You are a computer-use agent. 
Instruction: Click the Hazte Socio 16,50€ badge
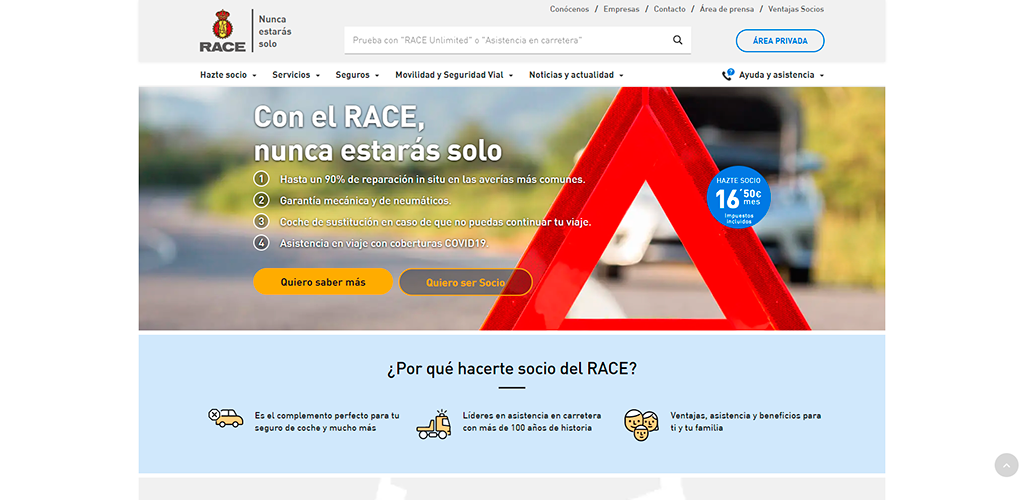pyautogui.click(x=739, y=198)
